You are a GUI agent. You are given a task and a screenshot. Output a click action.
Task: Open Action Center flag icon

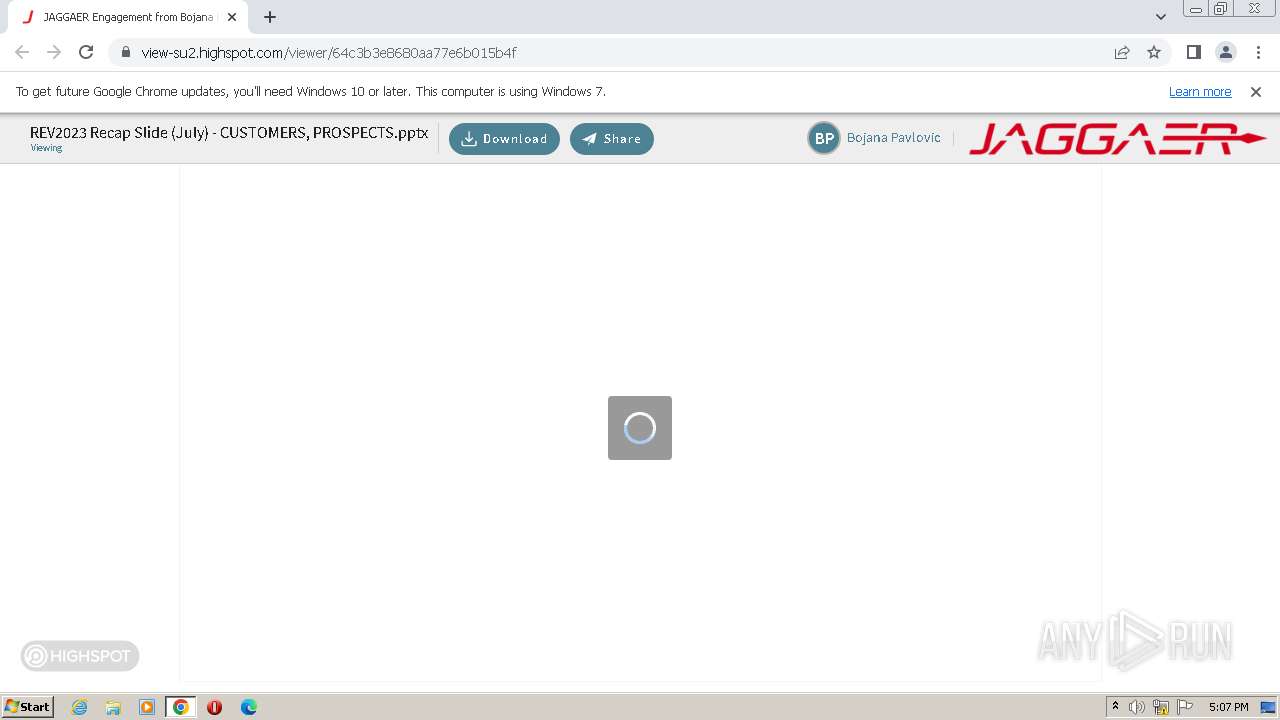pyautogui.click(x=1185, y=707)
